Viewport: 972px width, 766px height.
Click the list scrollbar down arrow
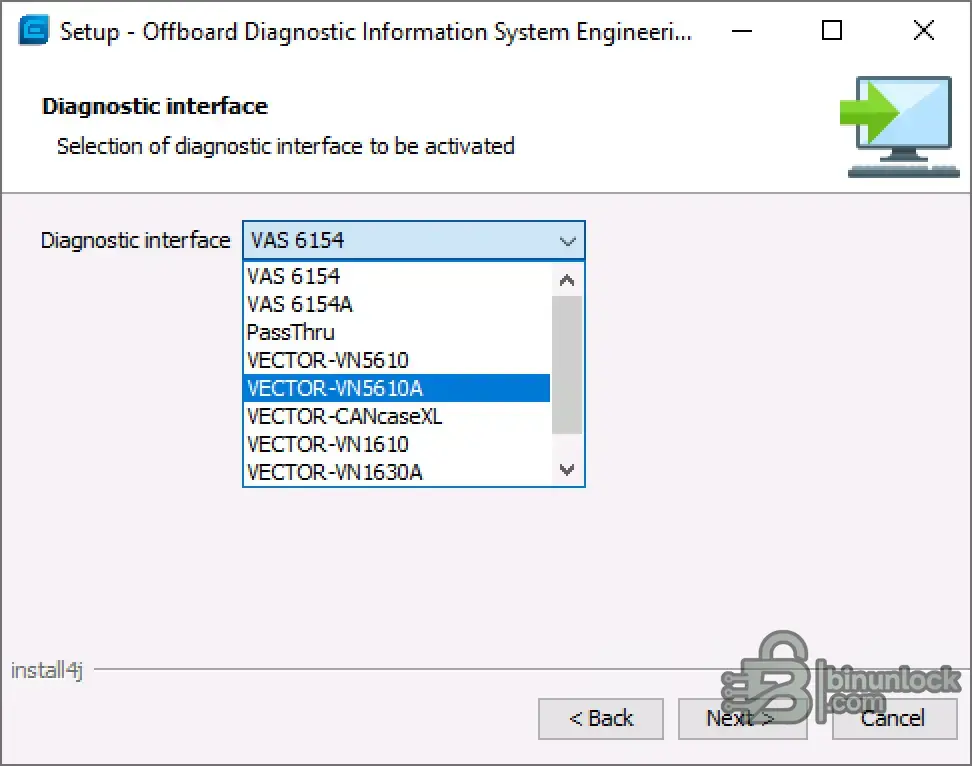[x=567, y=470]
